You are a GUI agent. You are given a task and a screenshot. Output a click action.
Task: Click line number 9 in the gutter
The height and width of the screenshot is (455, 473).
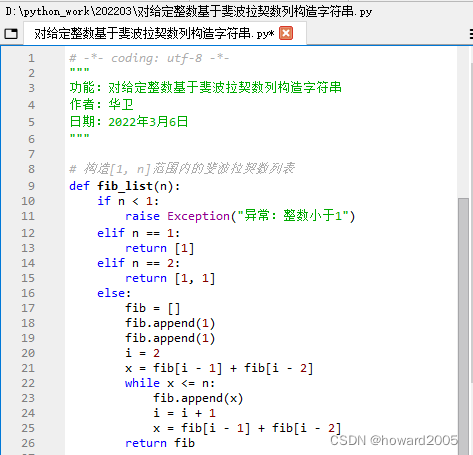pyautogui.click(x=31, y=186)
